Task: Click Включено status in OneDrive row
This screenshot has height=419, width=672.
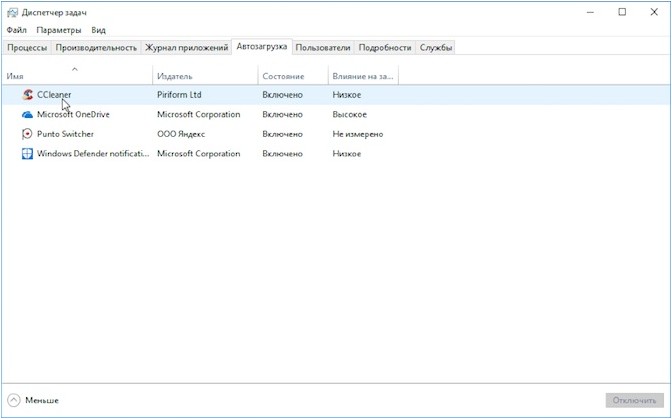Action: [282, 114]
